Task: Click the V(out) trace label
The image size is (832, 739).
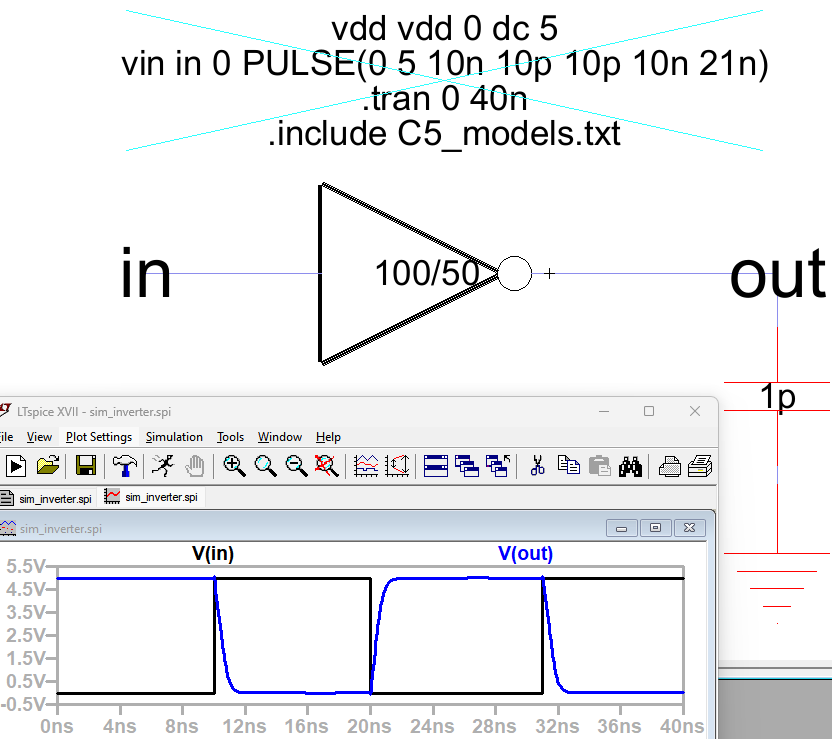Action: coord(525,554)
